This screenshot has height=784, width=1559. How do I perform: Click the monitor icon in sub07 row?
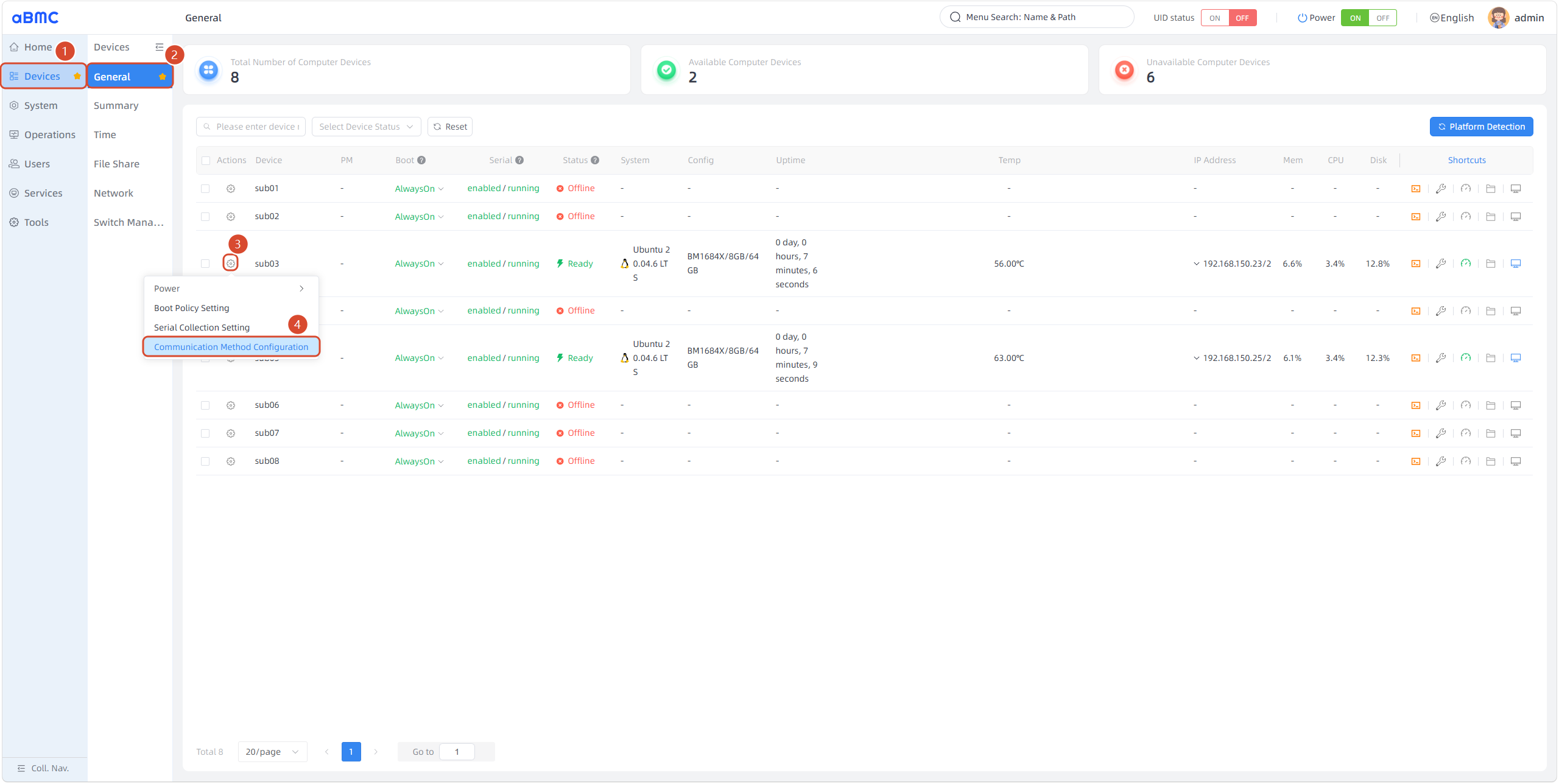tap(1516, 433)
